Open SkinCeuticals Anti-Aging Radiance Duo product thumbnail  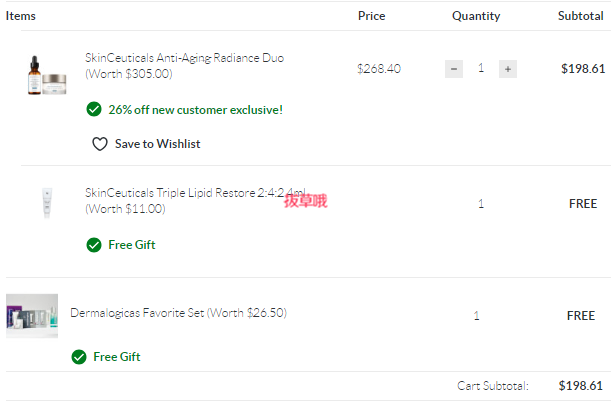click(47, 75)
